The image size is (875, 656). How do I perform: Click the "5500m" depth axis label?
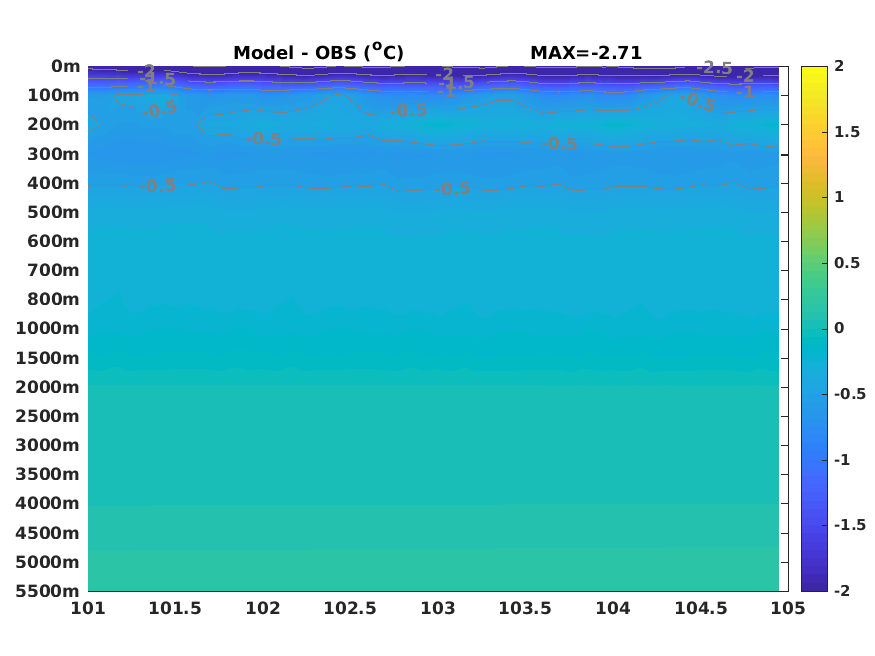pyautogui.click(x=47, y=591)
